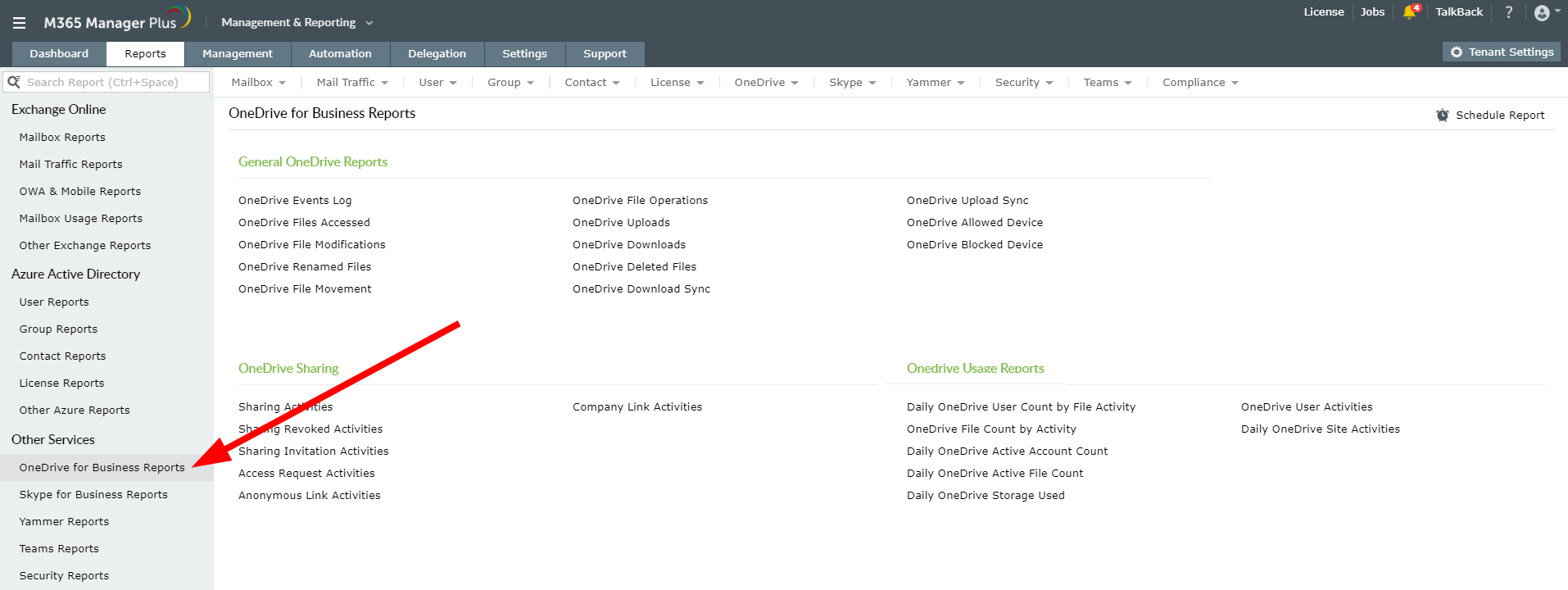Open OneDrive User Activities report
The width and height of the screenshot is (1568, 590).
1307,406
